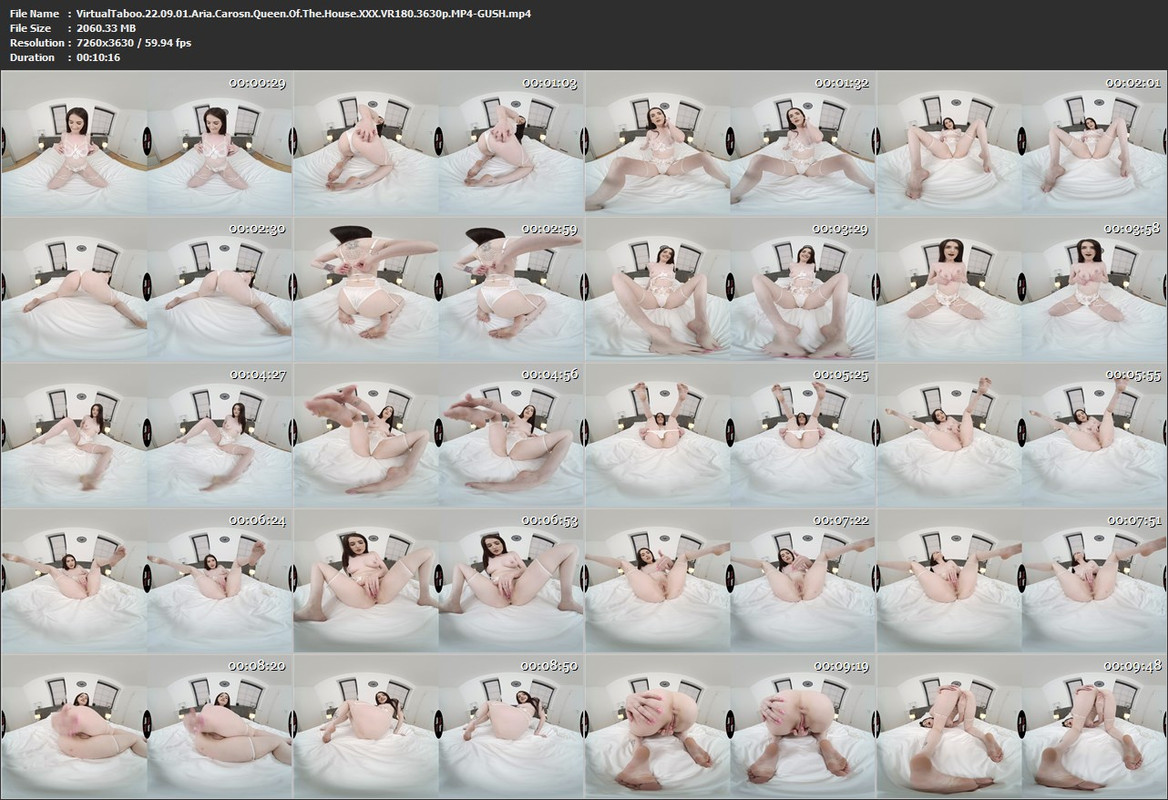Open the thumbnail stamped 00:04:56
The image size is (1168, 800).
tap(439, 435)
